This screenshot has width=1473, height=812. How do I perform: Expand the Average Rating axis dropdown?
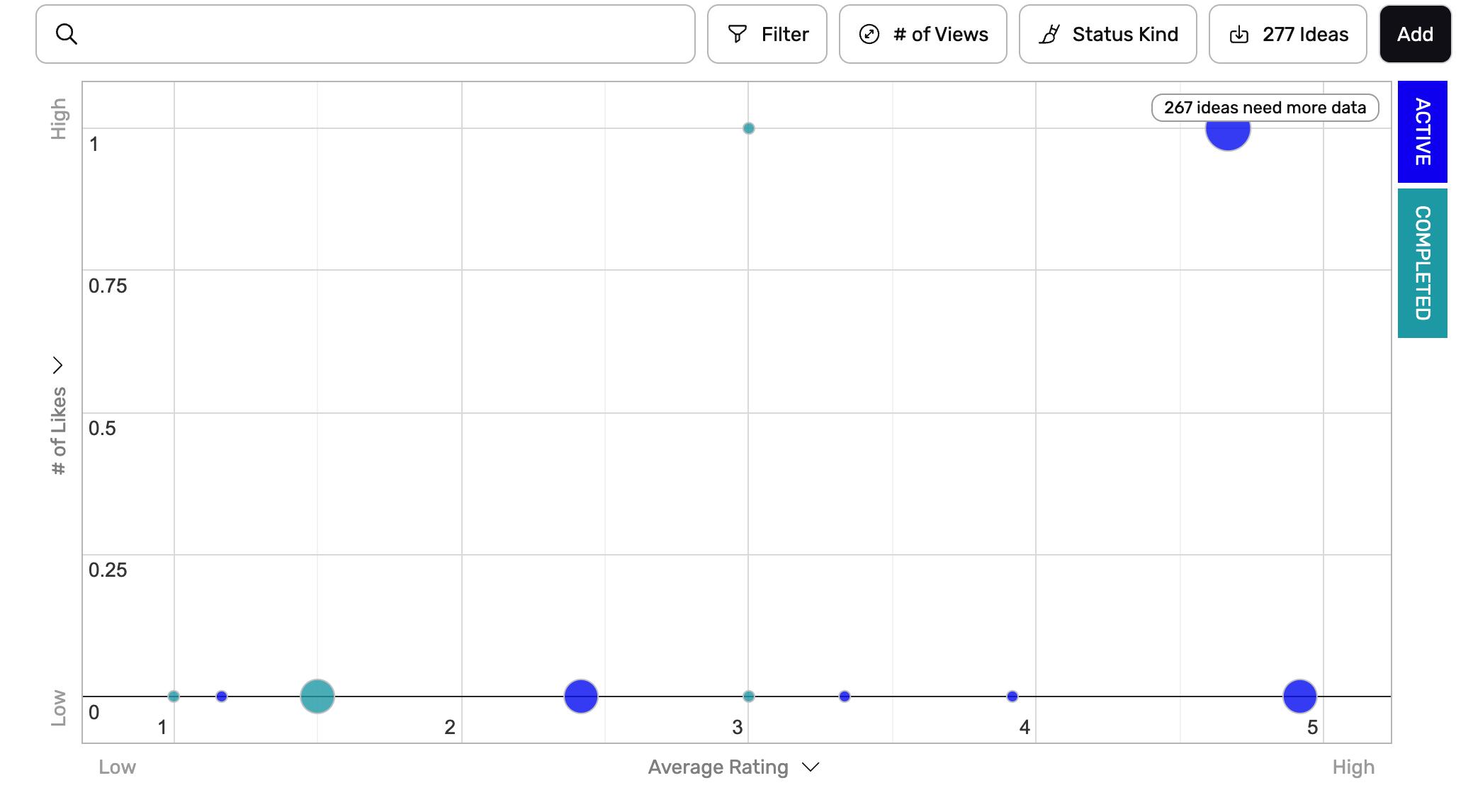click(x=811, y=767)
